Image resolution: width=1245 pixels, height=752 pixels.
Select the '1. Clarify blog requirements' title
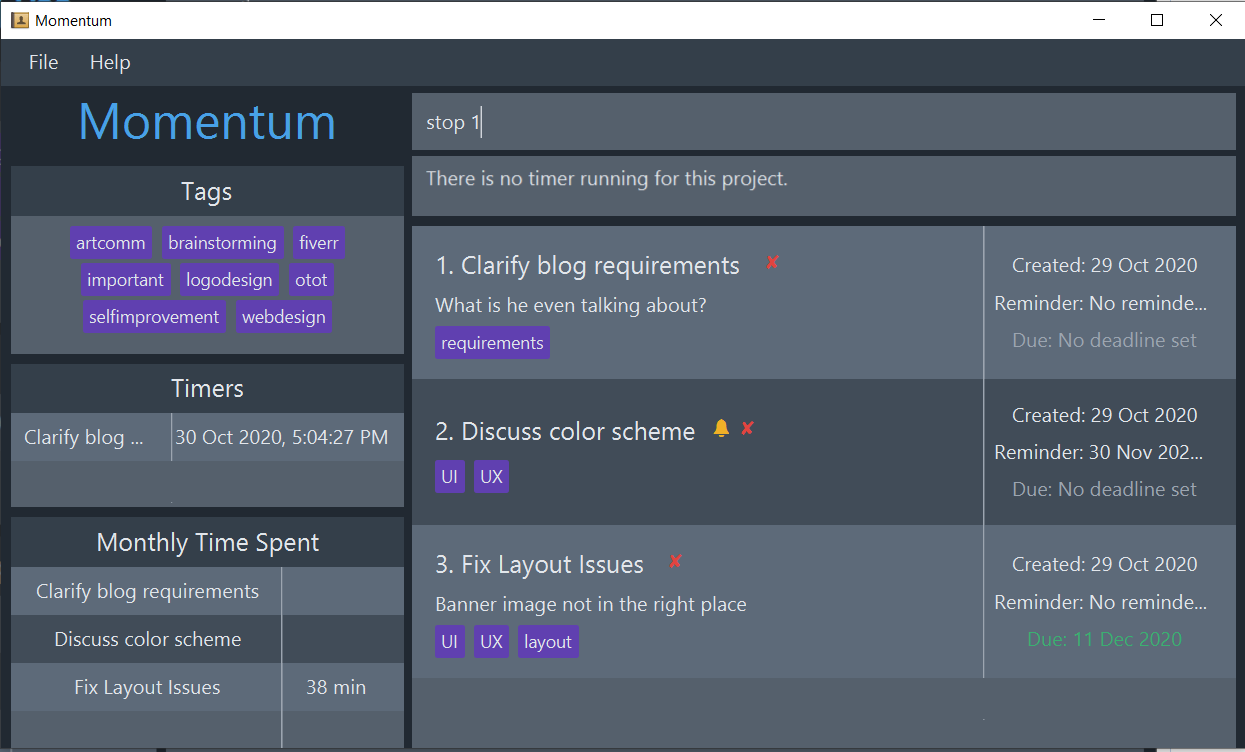[588, 266]
